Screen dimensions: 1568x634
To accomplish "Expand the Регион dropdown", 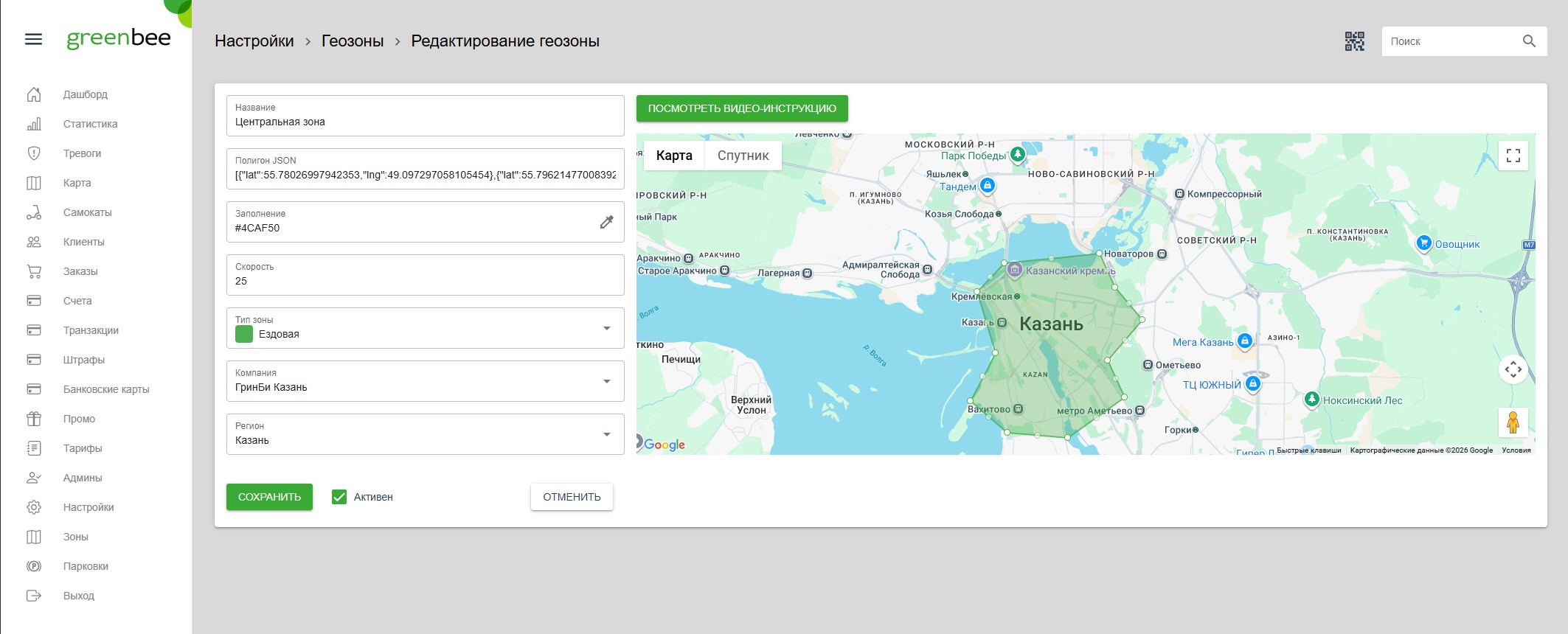I will point(606,434).
